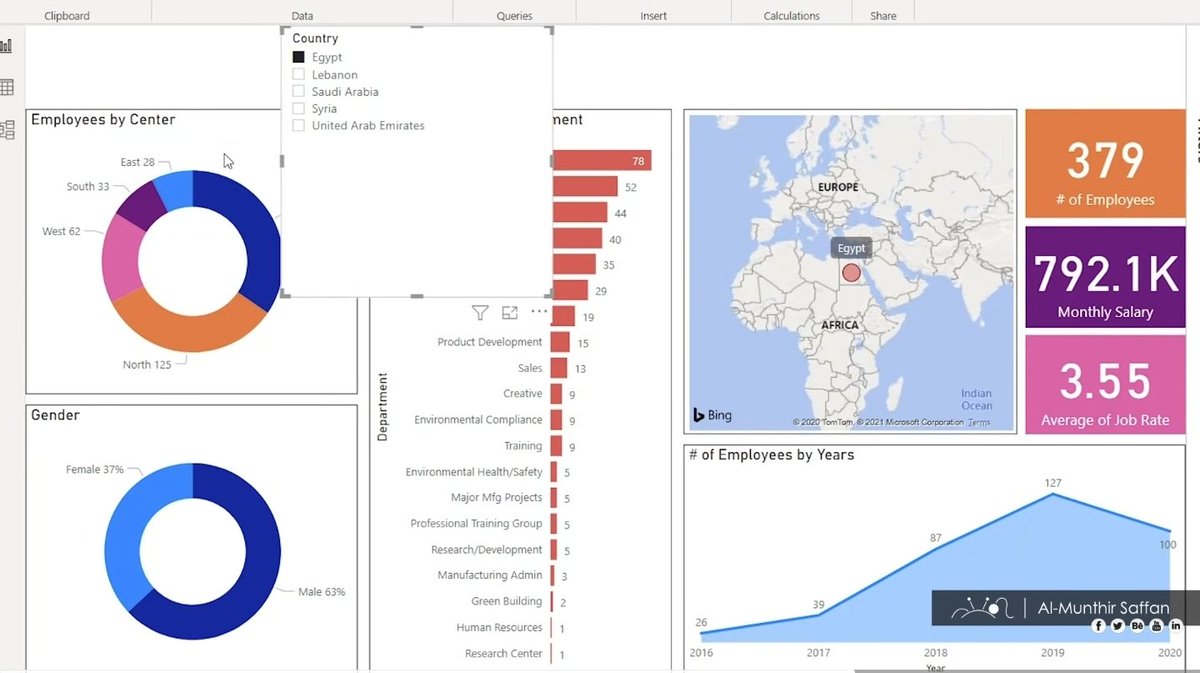The height and width of the screenshot is (673, 1200).
Task: Open the Data ribbon group
Action: pyautogui.click(x=302, y=16)
